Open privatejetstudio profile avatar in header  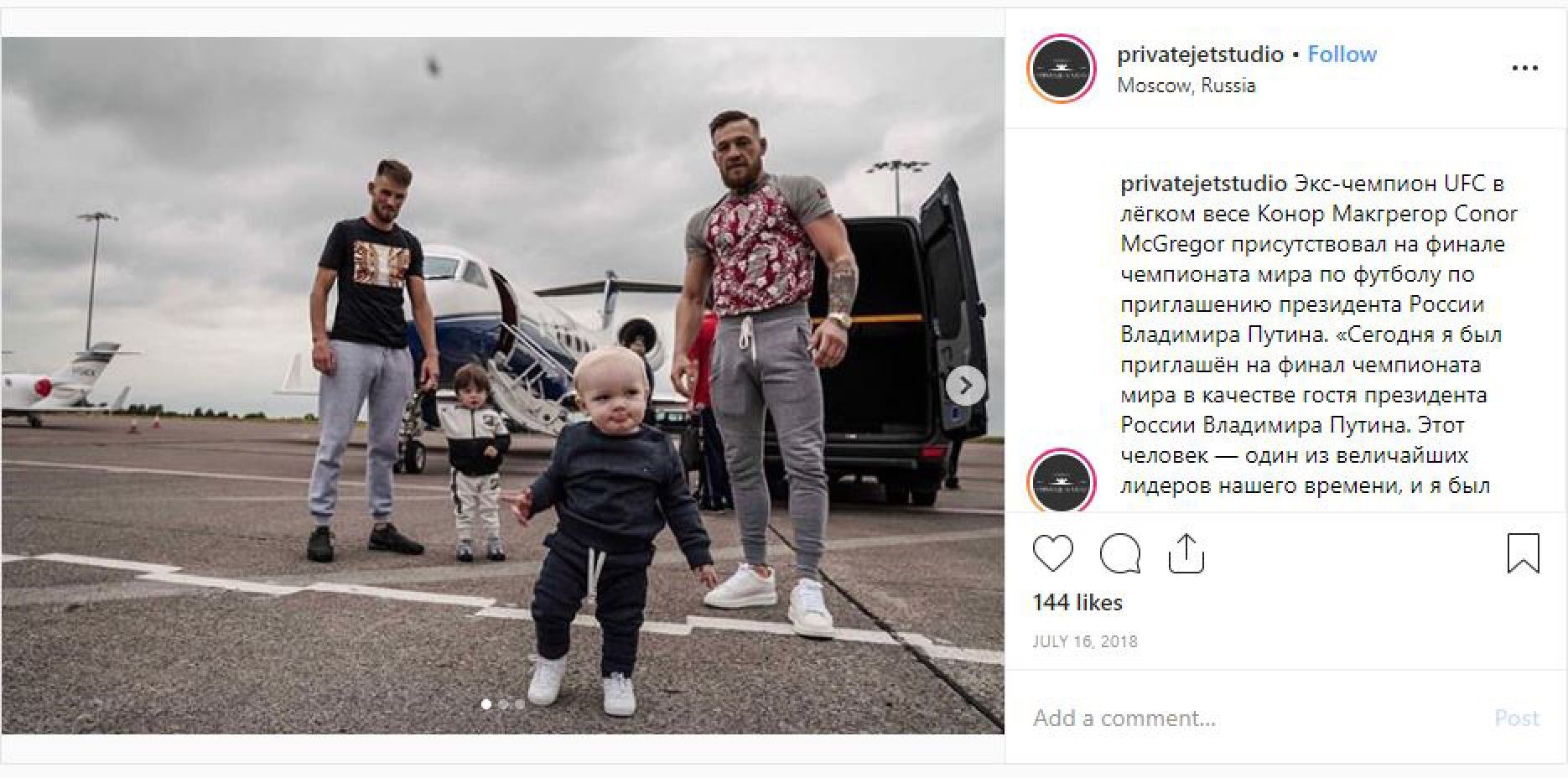point(1062,69)
